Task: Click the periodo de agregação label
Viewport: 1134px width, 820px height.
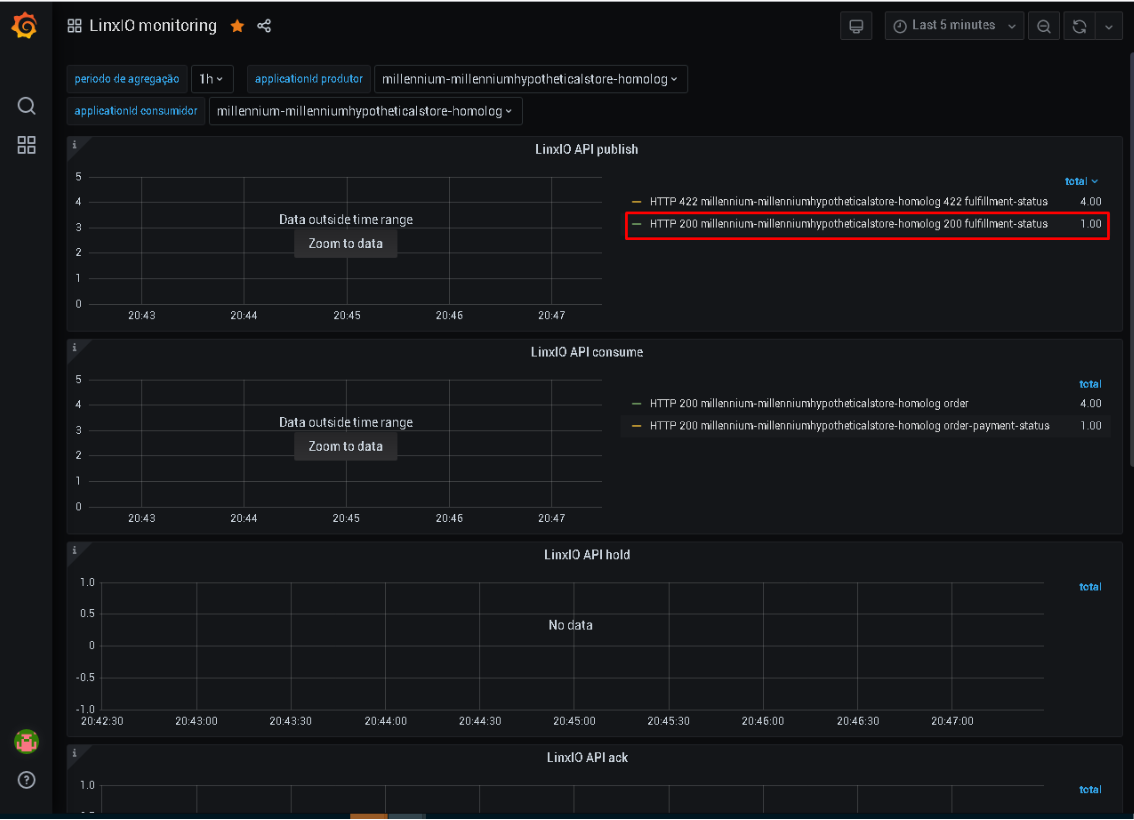Action: (127, 79)
